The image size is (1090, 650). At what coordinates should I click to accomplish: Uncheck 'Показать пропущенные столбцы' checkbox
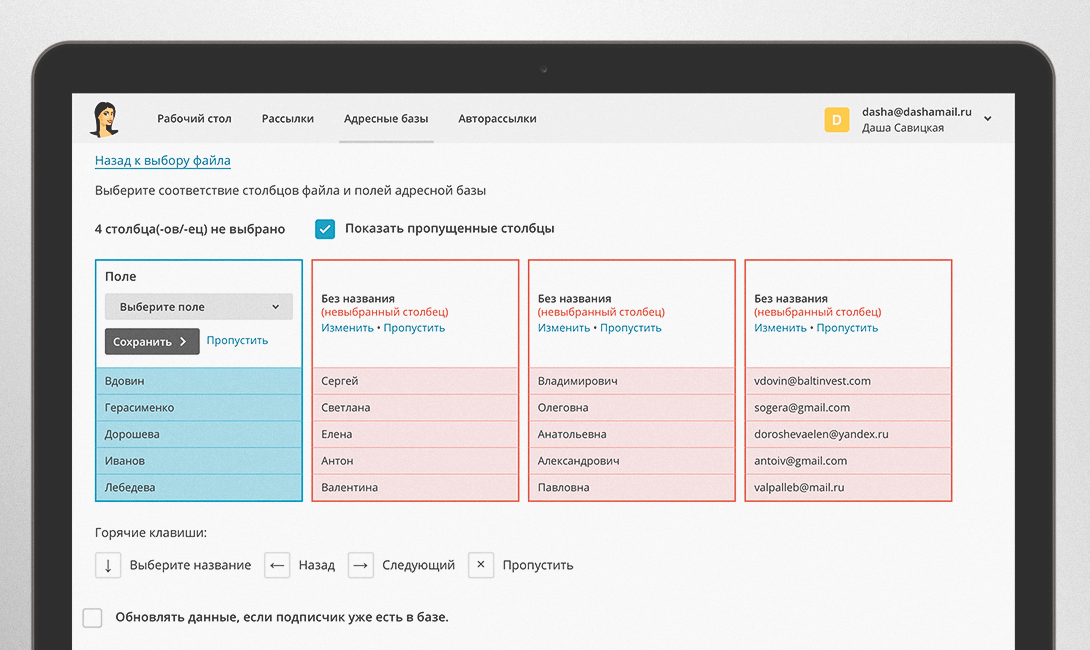pos(325,229)
